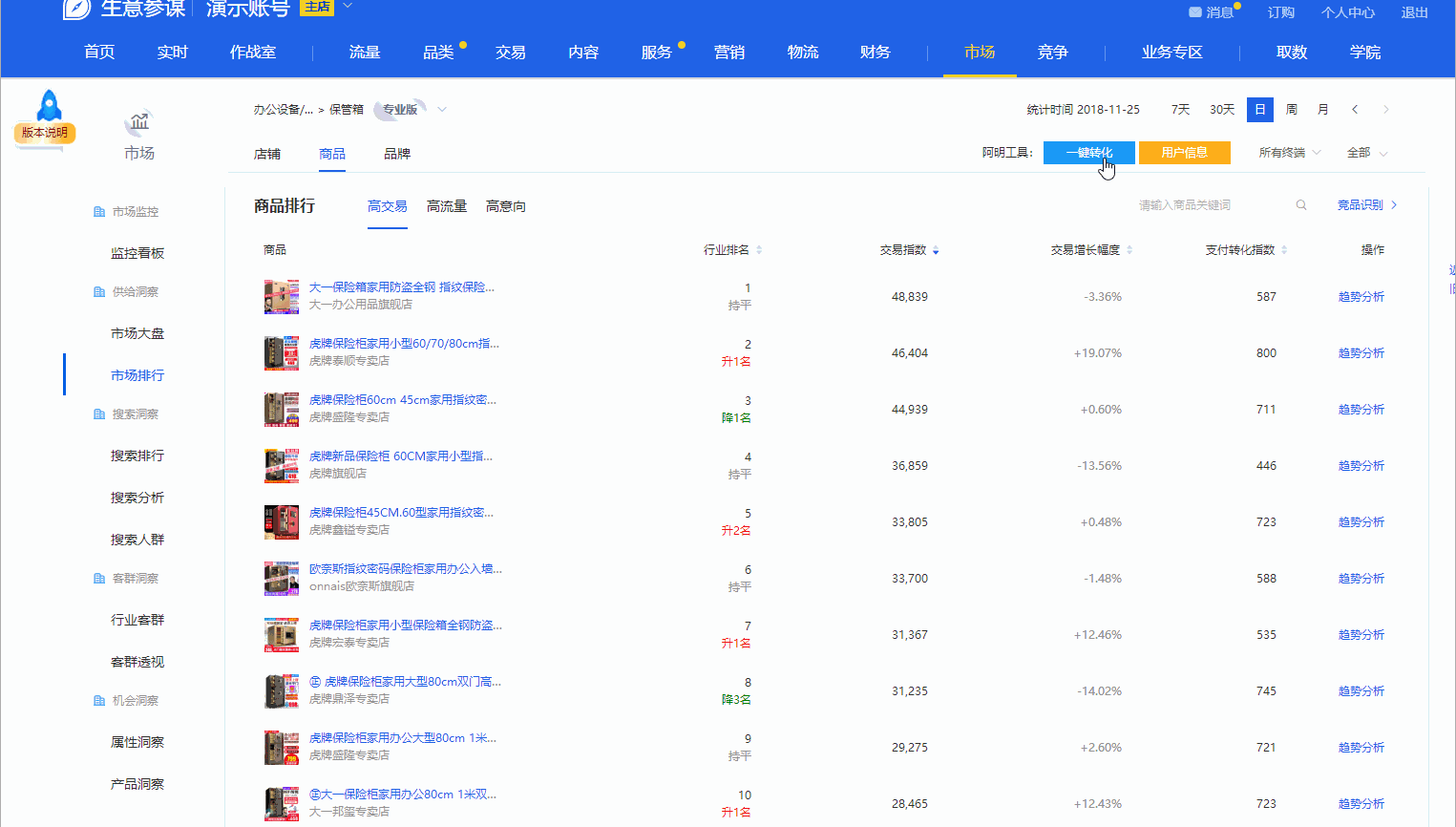Open the 学院 navigation tab
Screen dimensions: 1456x827
point(1365,53)
